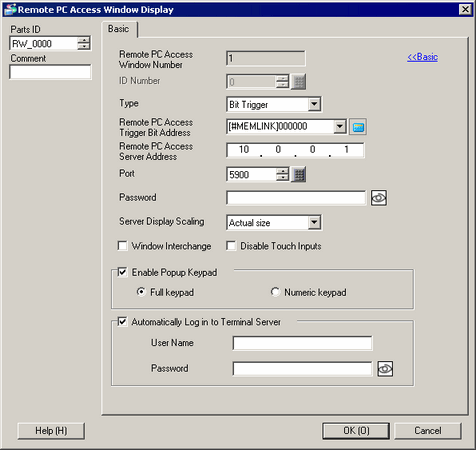The width and height of the screenshot is (476, 450).
Task: Show server password with eye icon
Action: [x=379, y=198]
